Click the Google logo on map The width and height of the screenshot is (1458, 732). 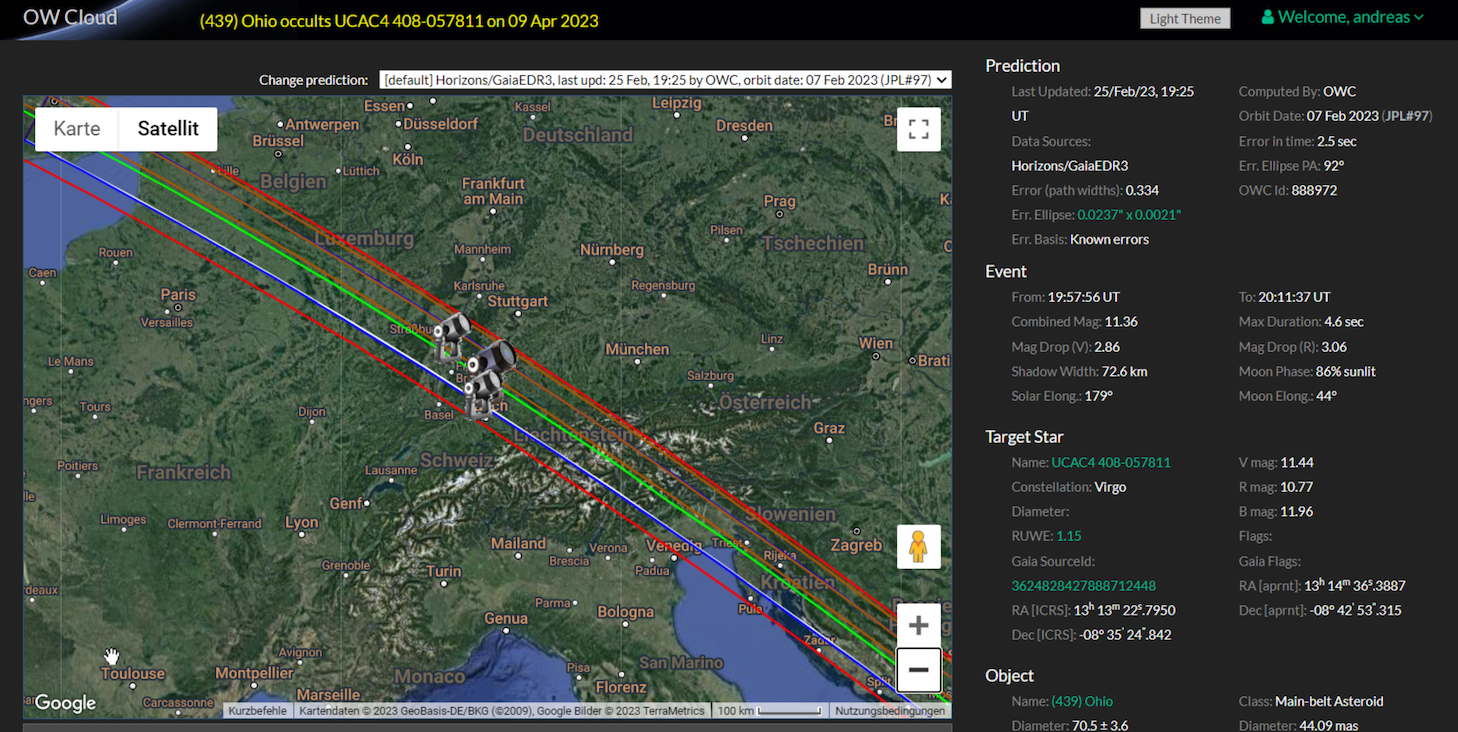(x=66, y=703)
